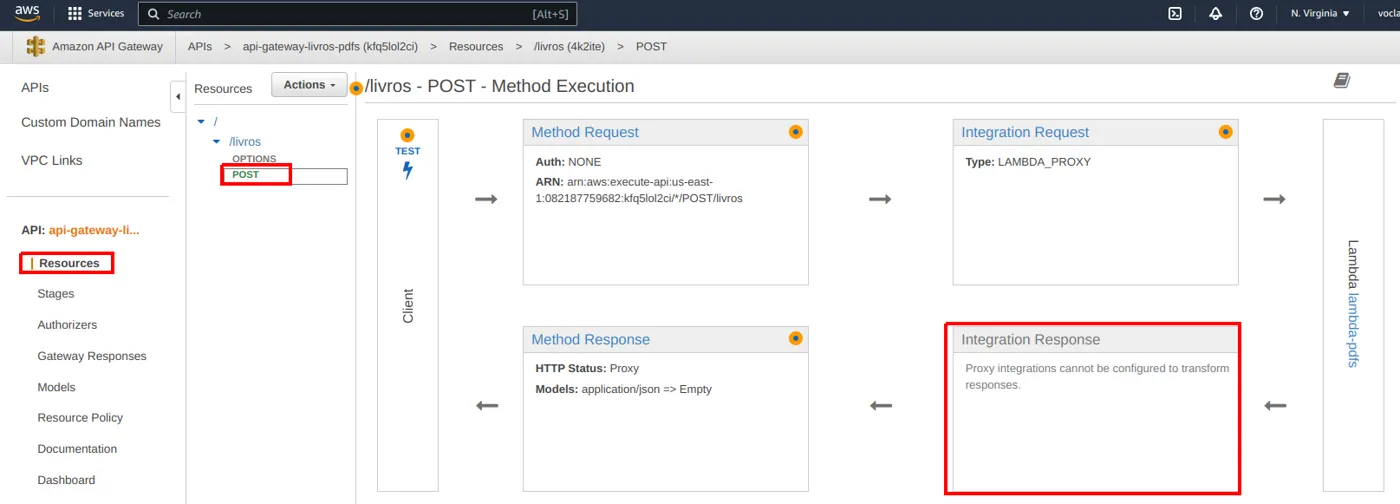Viewport: 1400px width, 504px height.
Task: Open the Method Response link
Action: [590, 339]
